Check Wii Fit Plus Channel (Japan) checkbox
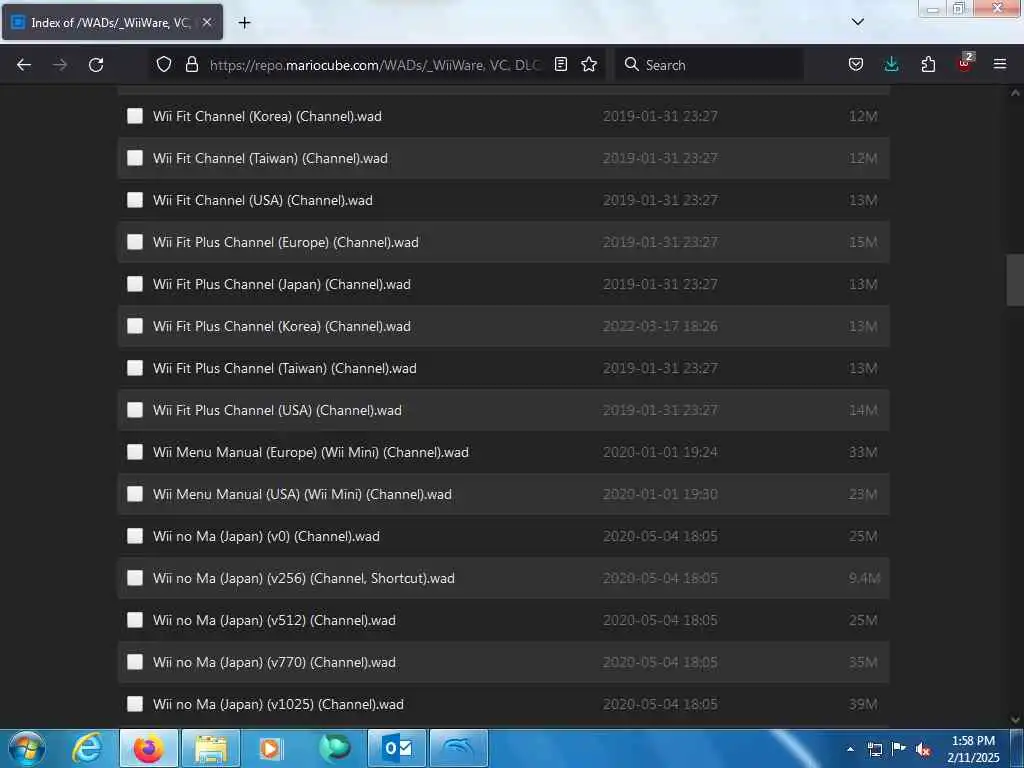 [x=135, y=284]
